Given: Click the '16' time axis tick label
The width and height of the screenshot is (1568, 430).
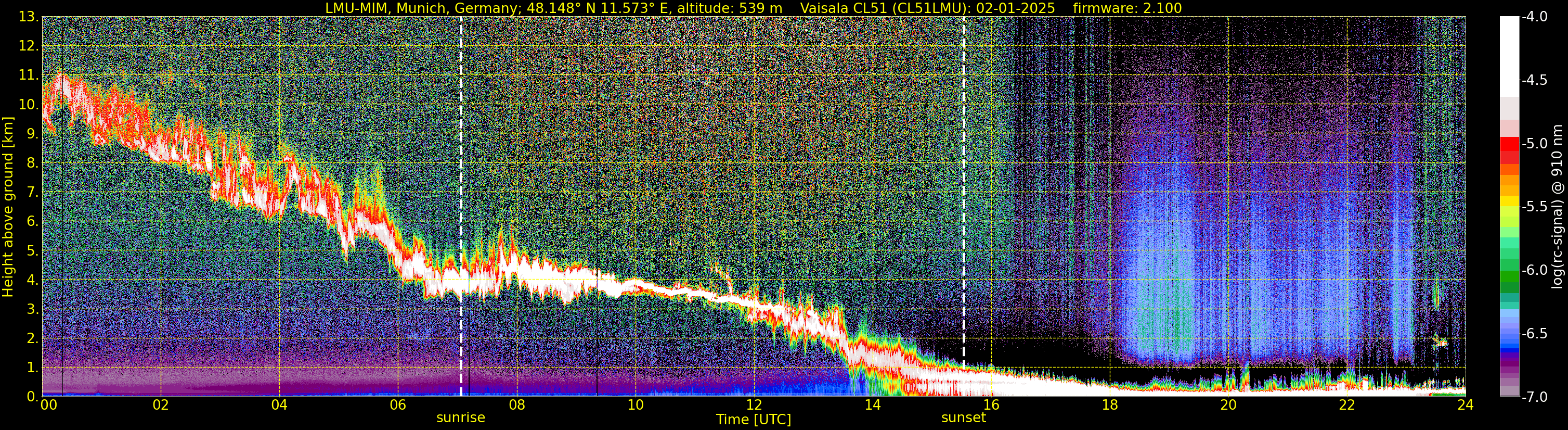Looking at the screenshot, I should 991,405.
